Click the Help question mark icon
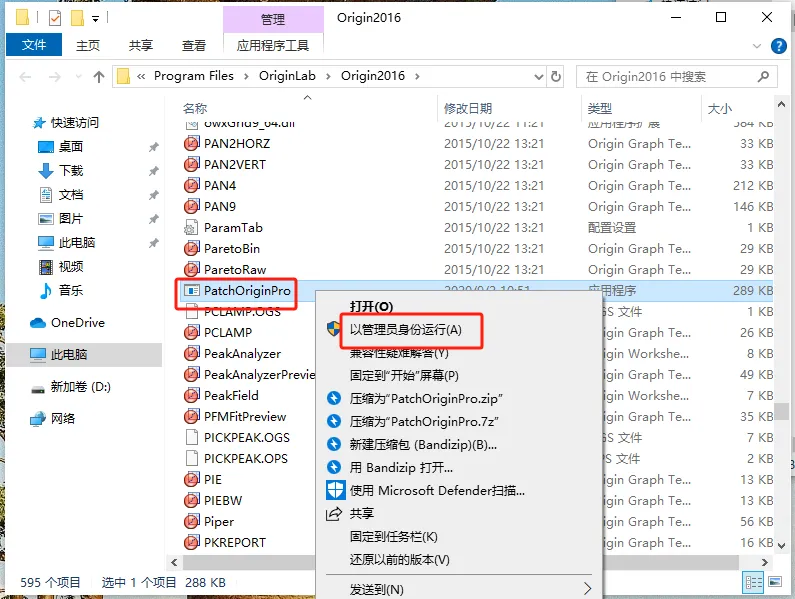This screenshot has height=599, width=795. tap(779, 46)
